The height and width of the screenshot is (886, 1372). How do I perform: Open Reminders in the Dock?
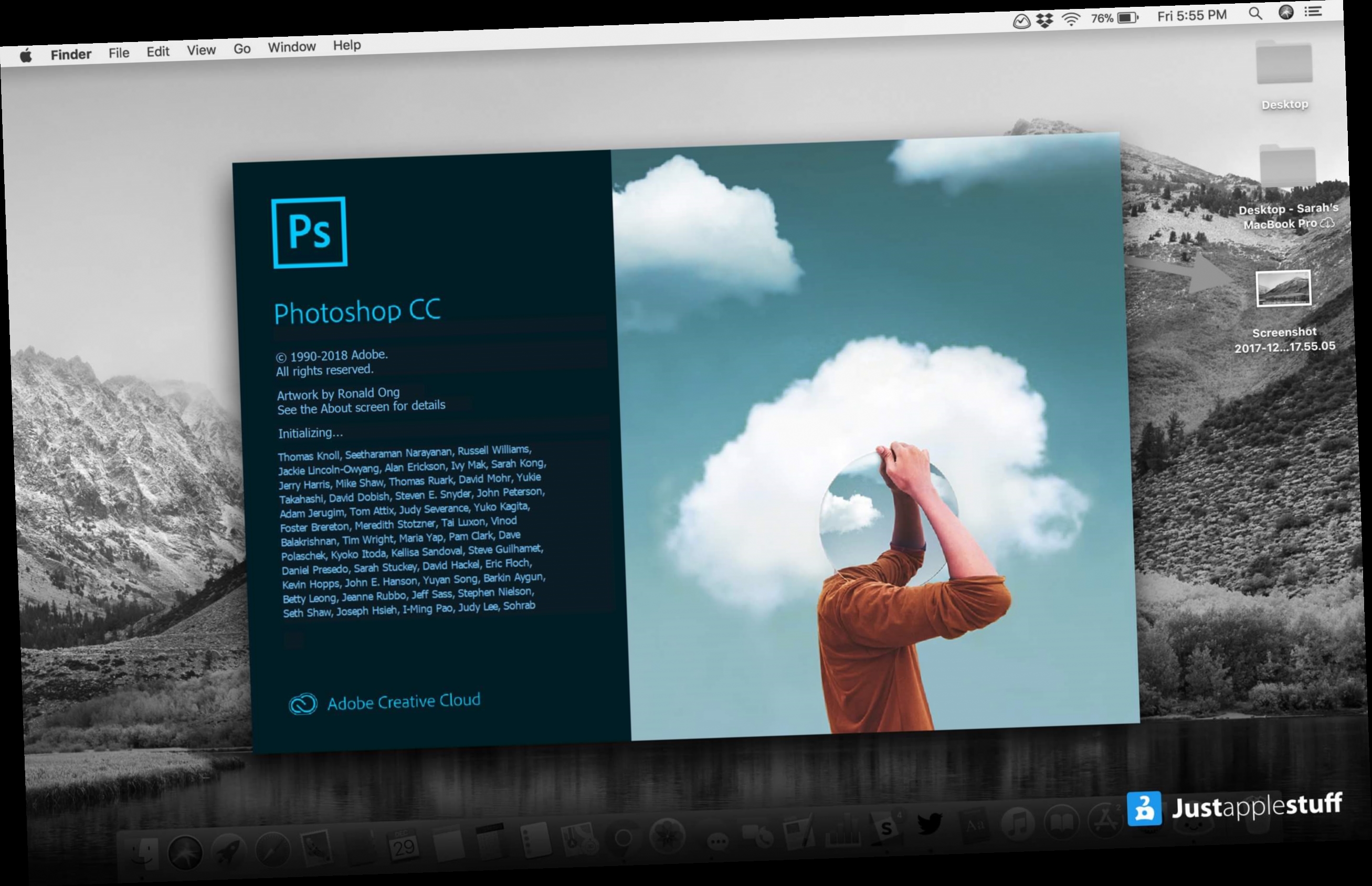[536, 839]
